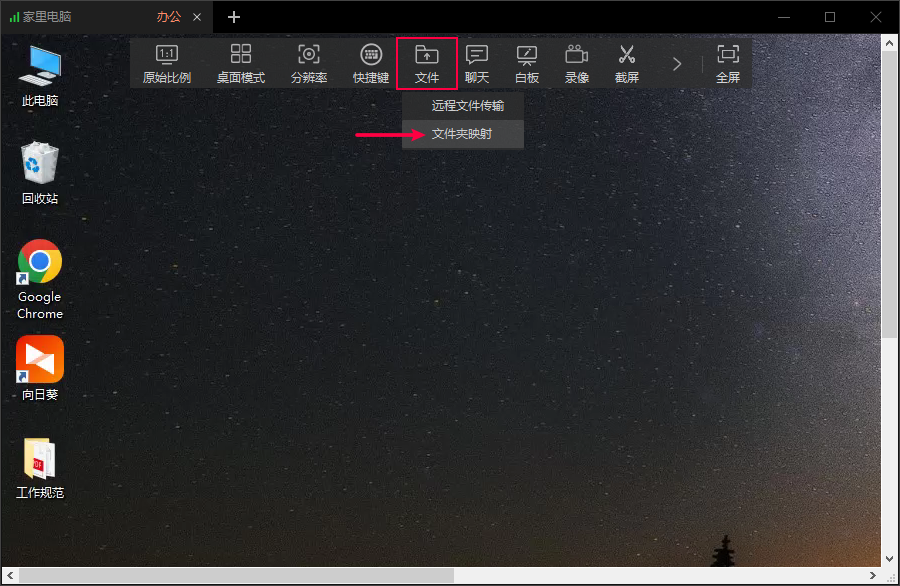Expand more toolbar options with right chevron

tap(677, 64)
